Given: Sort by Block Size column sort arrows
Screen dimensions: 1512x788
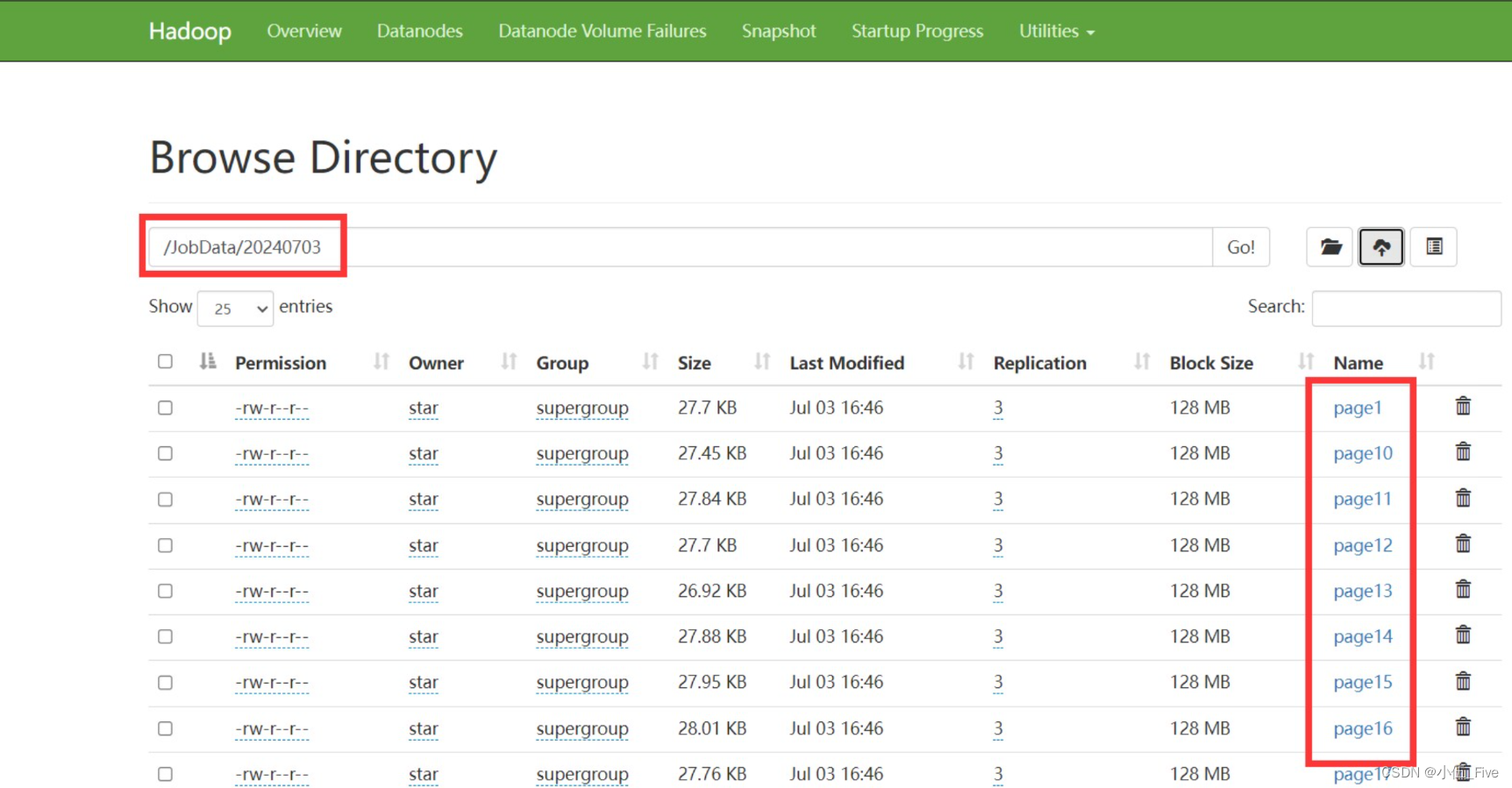Looking at the screenshot, I should 1306,361.
